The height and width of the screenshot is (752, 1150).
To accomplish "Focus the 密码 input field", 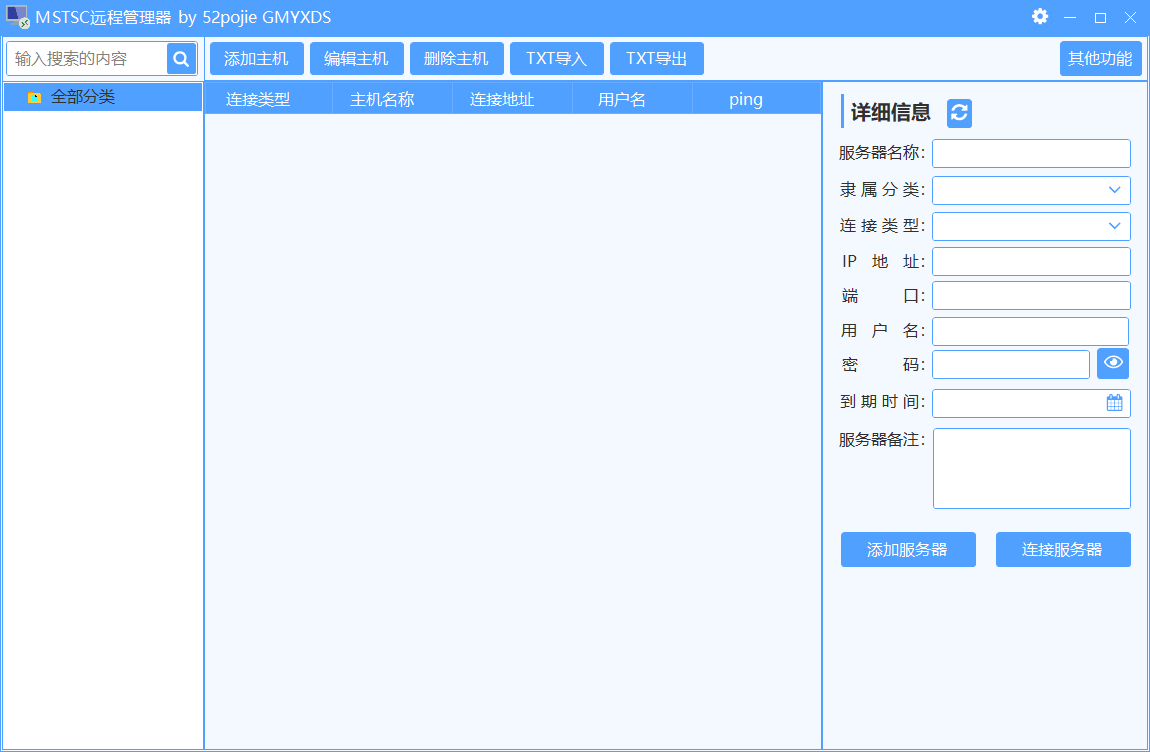I will pos(1011,365).
